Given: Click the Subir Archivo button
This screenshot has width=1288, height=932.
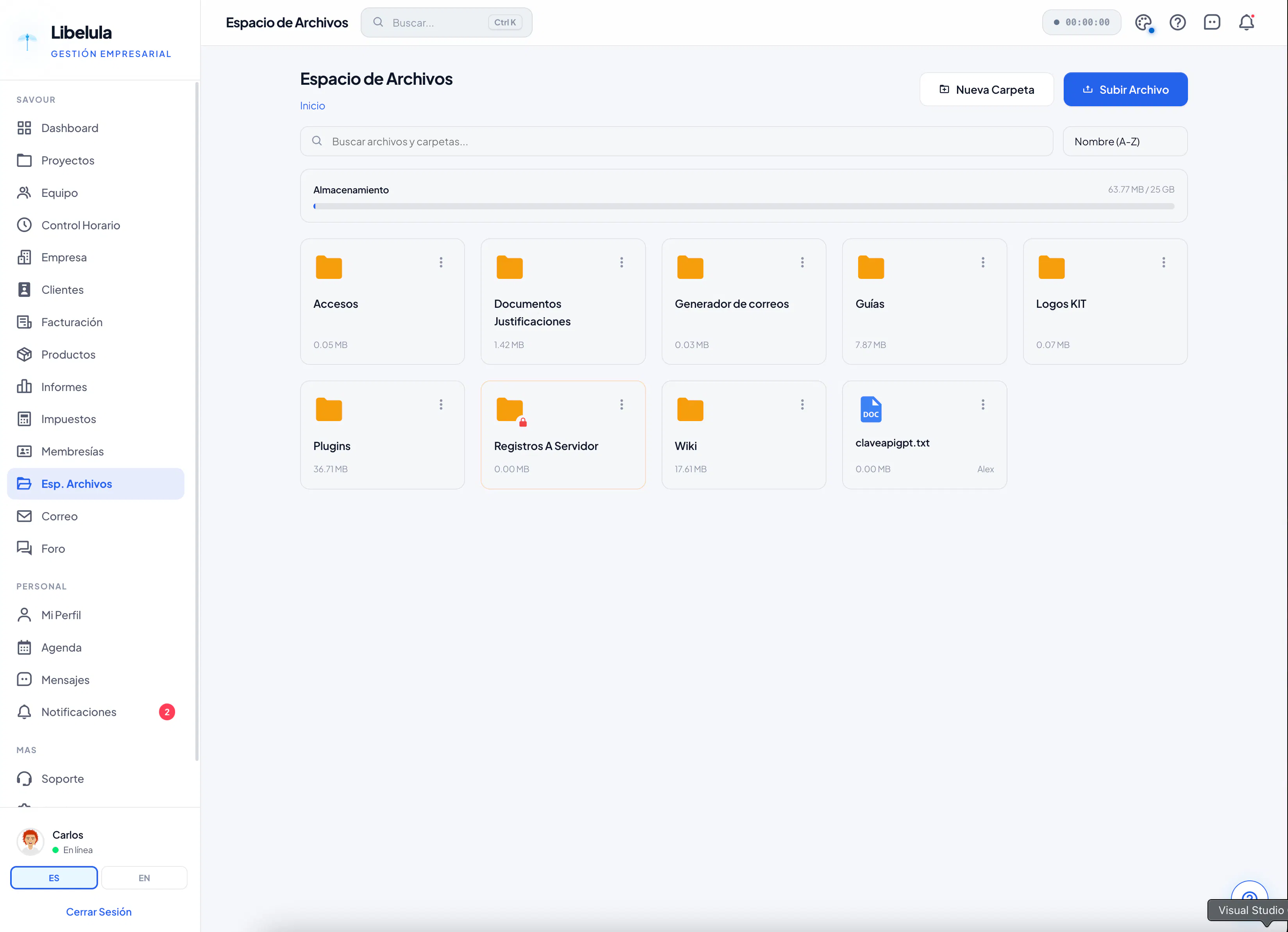Looking at the screenshot, I should (1125, 90).
